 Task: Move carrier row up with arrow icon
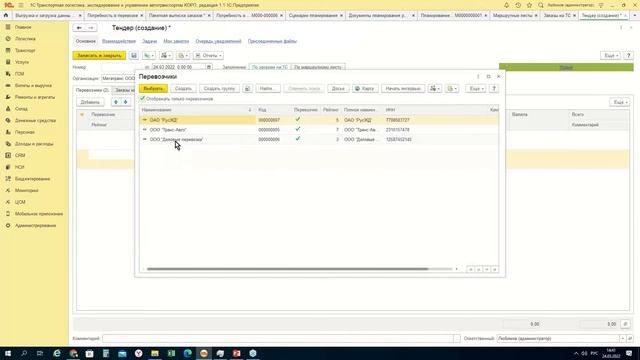click(116, 102)
